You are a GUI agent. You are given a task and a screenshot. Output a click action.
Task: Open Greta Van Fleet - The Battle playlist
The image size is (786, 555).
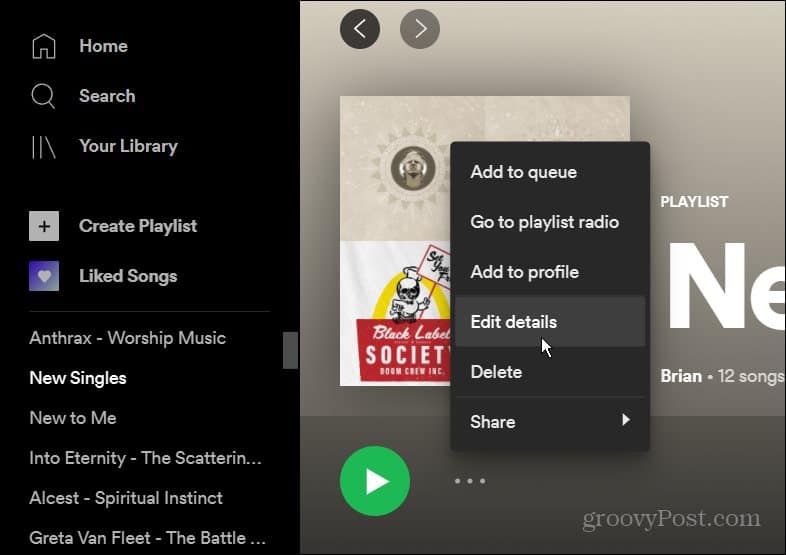(x=147, y=538)
